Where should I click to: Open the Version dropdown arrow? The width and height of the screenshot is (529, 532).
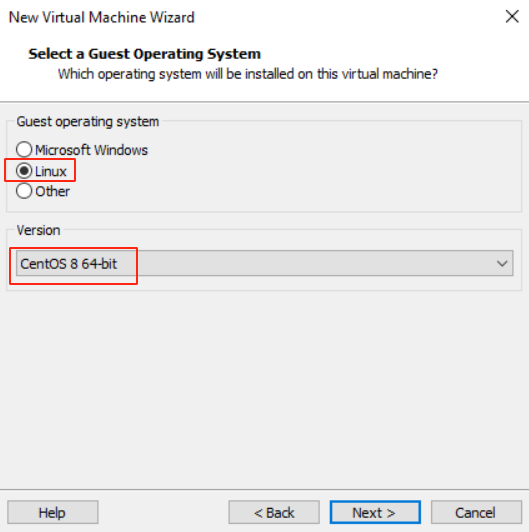pos(502,263)
